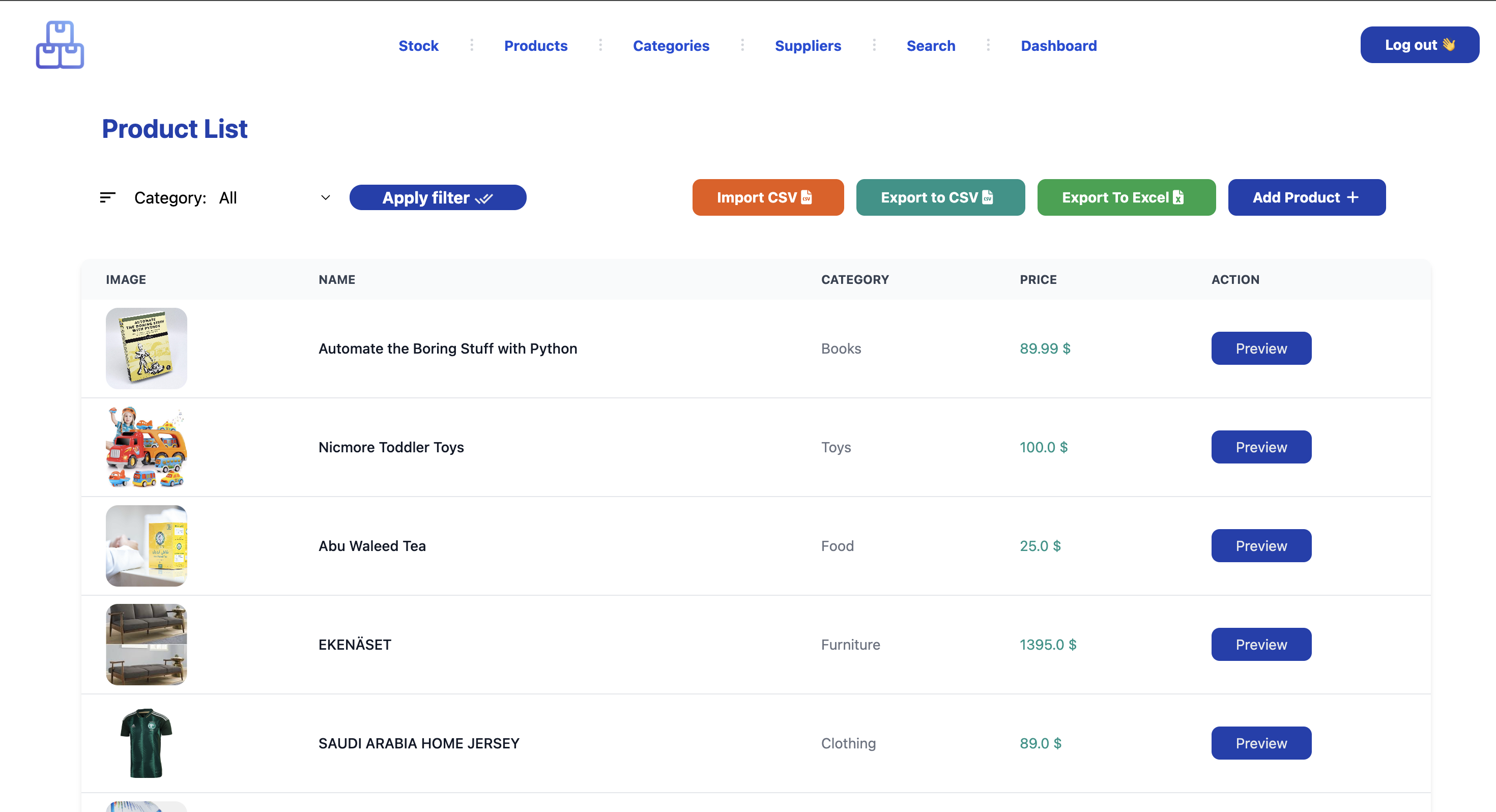Viewport: 1496px width, 812px height.
Task: Click the NAME column header
Action: [x=337, y=279]
